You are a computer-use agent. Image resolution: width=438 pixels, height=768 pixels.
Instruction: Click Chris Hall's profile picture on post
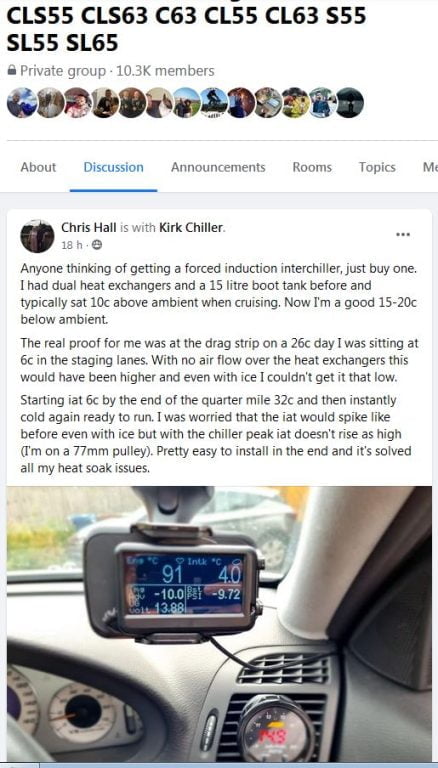click(x=37, y=236)
